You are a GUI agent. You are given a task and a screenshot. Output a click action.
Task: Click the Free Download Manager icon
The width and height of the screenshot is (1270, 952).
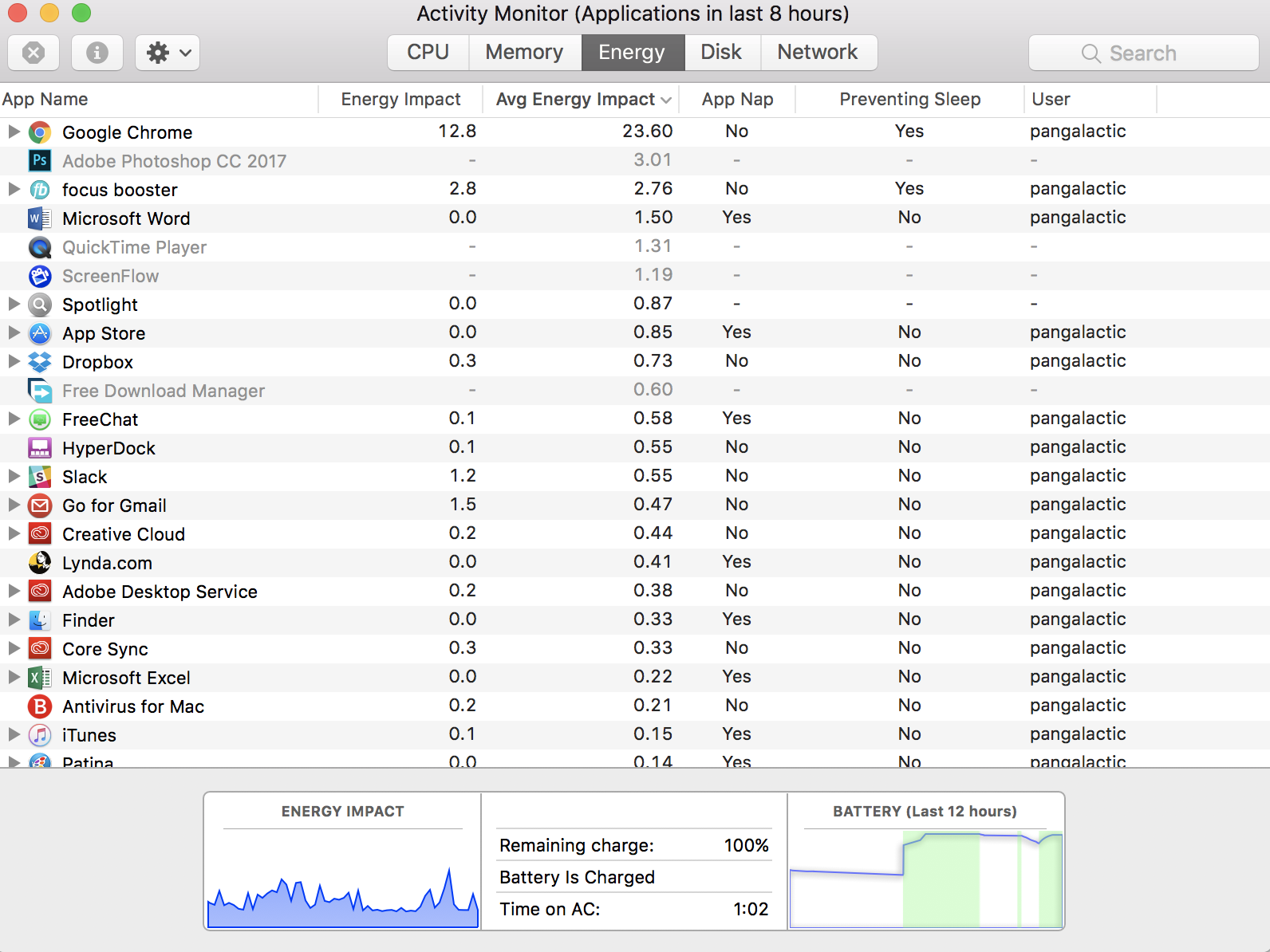(40, 391)
